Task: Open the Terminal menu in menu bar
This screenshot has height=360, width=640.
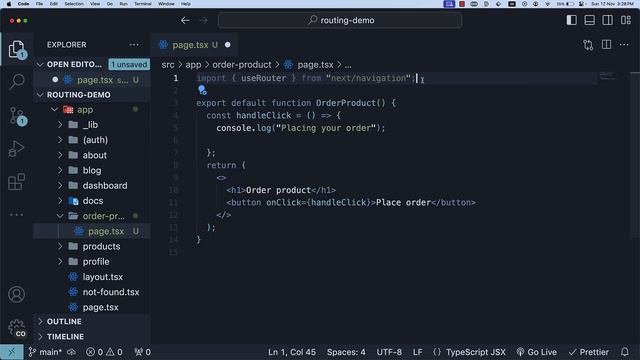Action: [142, 4]
